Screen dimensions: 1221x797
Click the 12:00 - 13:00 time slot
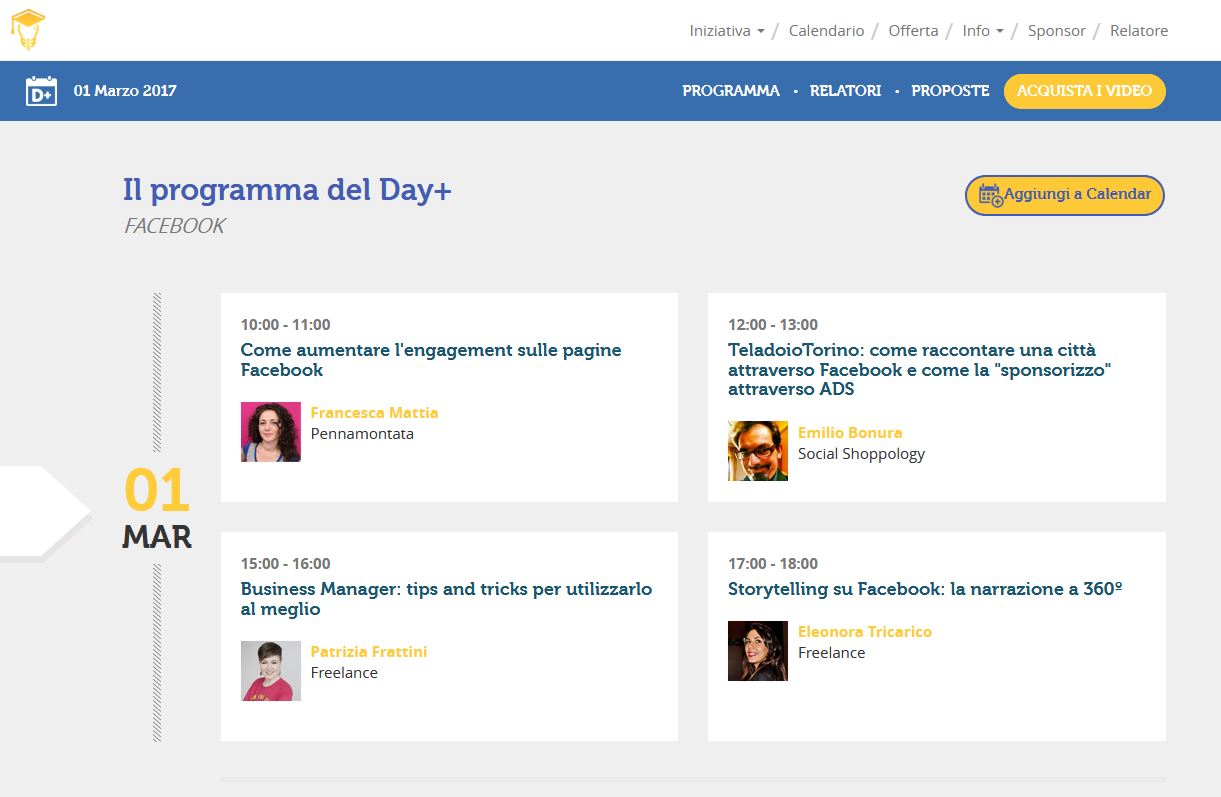(773, 325)
